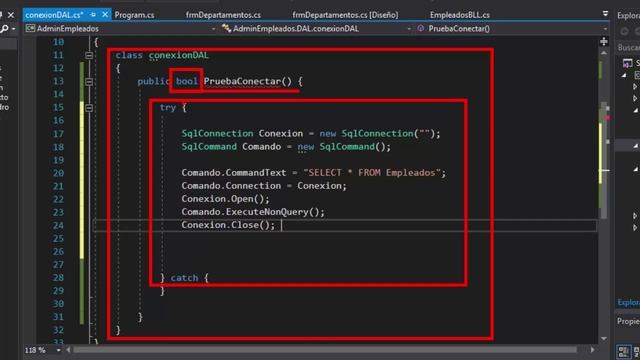Click the search magnifier icon in left panel
The image size is (640, 360).
tap(4, 29)
